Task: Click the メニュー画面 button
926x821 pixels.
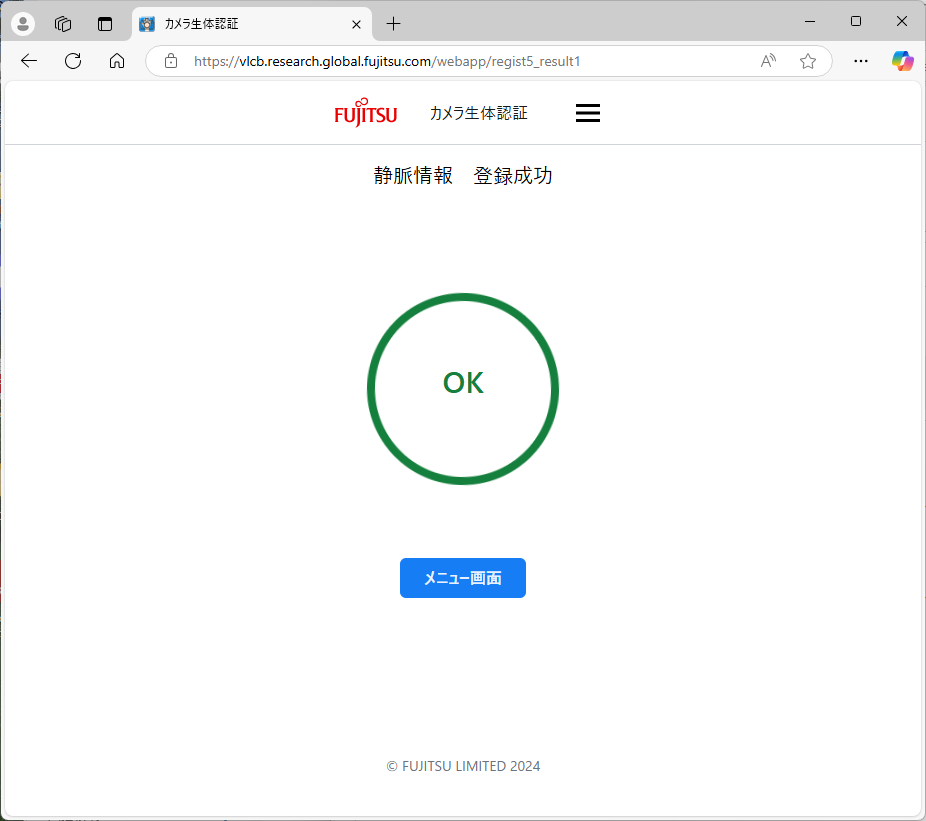Action: [462, 578]
